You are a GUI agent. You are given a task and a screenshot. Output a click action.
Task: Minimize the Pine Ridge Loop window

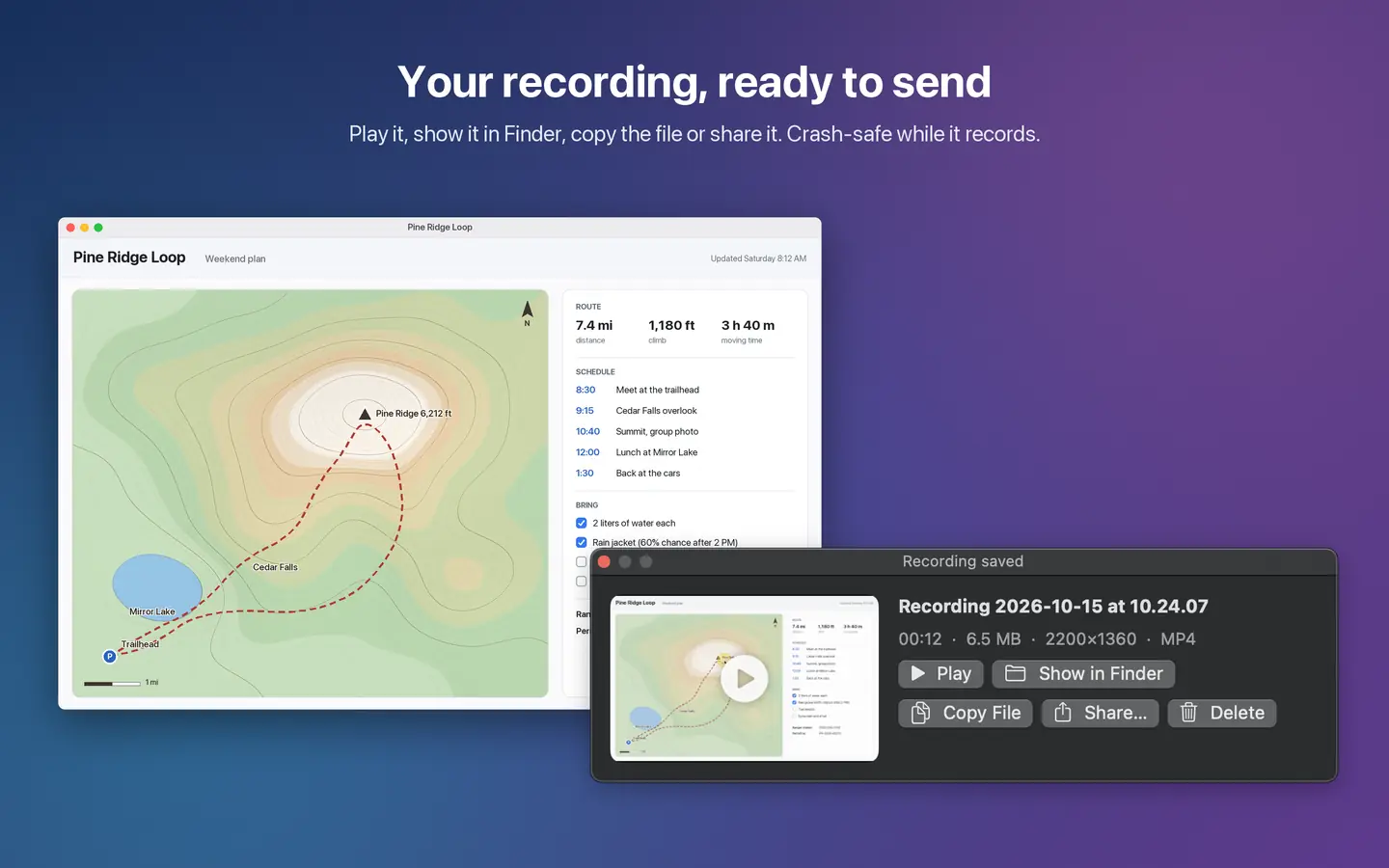(x=84, y=228)
